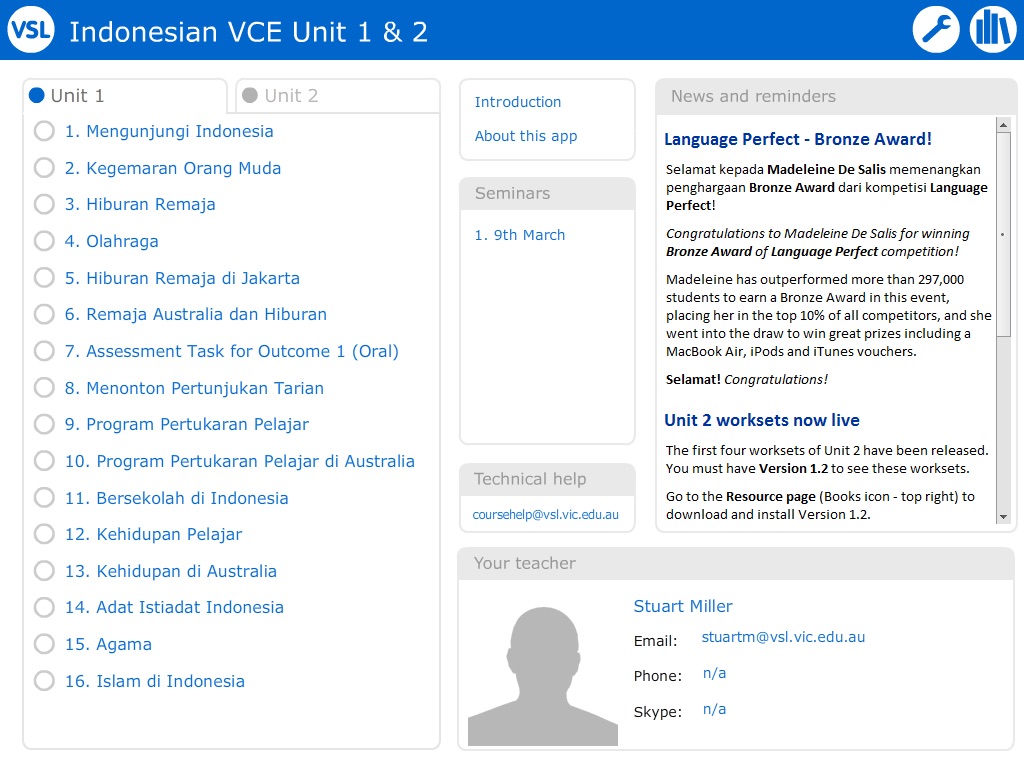The width and height of the screenshot is (1024, 768).
Task: Click Unit 2 worksets now live headline
Action: pyautogui.click(x=761, y=420)
